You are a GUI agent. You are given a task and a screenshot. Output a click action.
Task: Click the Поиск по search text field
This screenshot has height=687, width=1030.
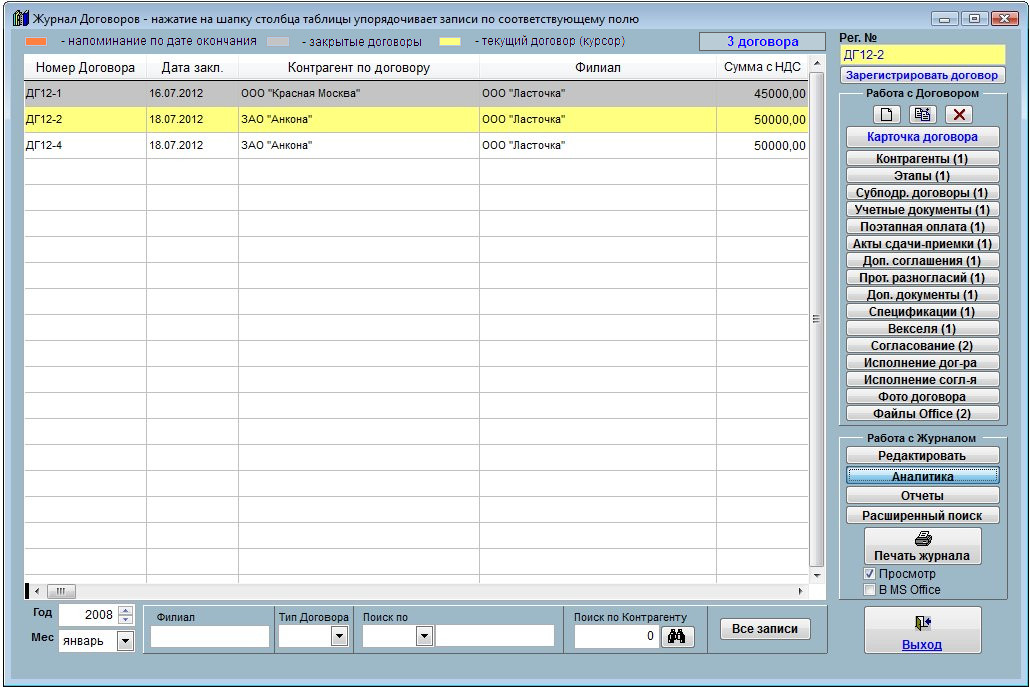[x=495, y=636]
